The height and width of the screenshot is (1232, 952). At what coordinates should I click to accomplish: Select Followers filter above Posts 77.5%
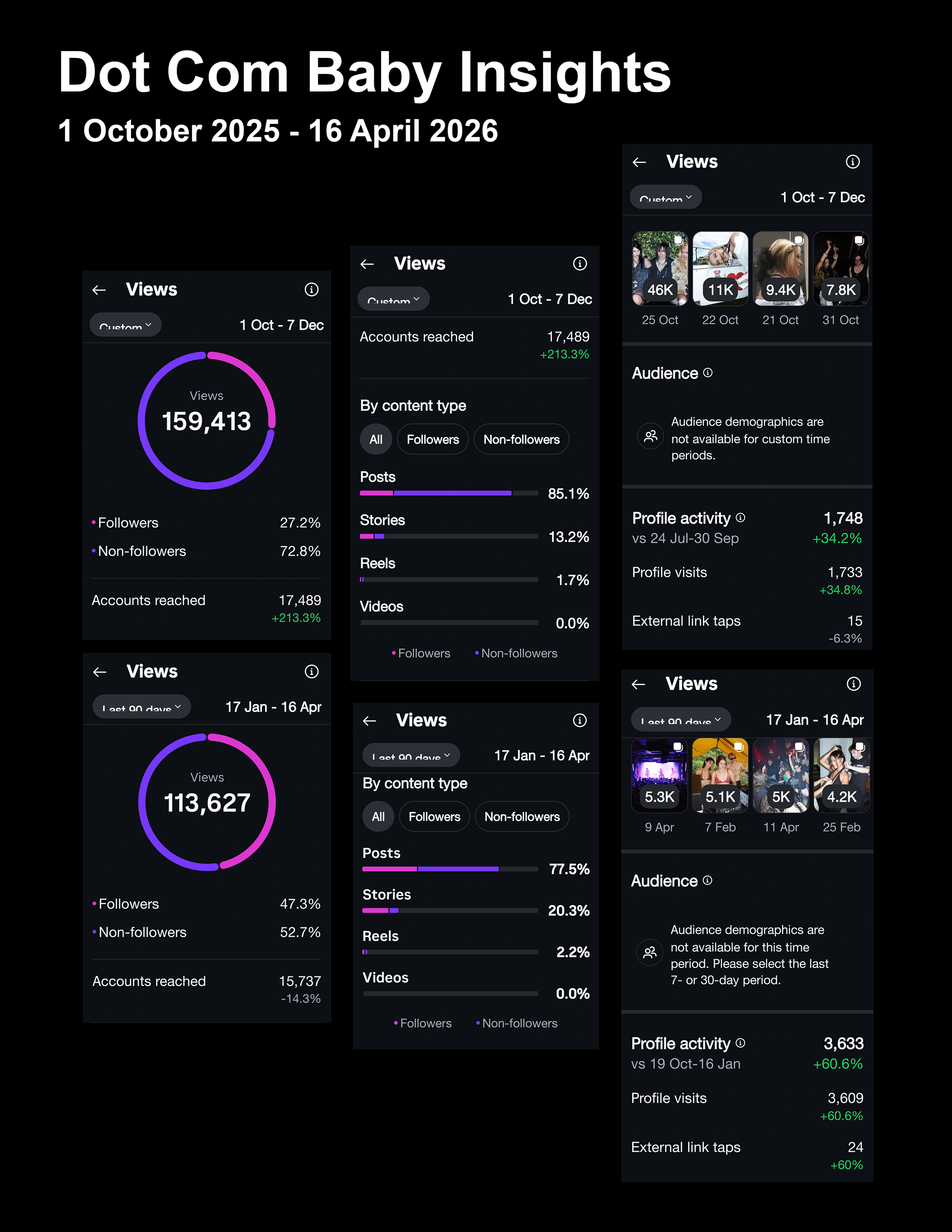tap(434, 817)
